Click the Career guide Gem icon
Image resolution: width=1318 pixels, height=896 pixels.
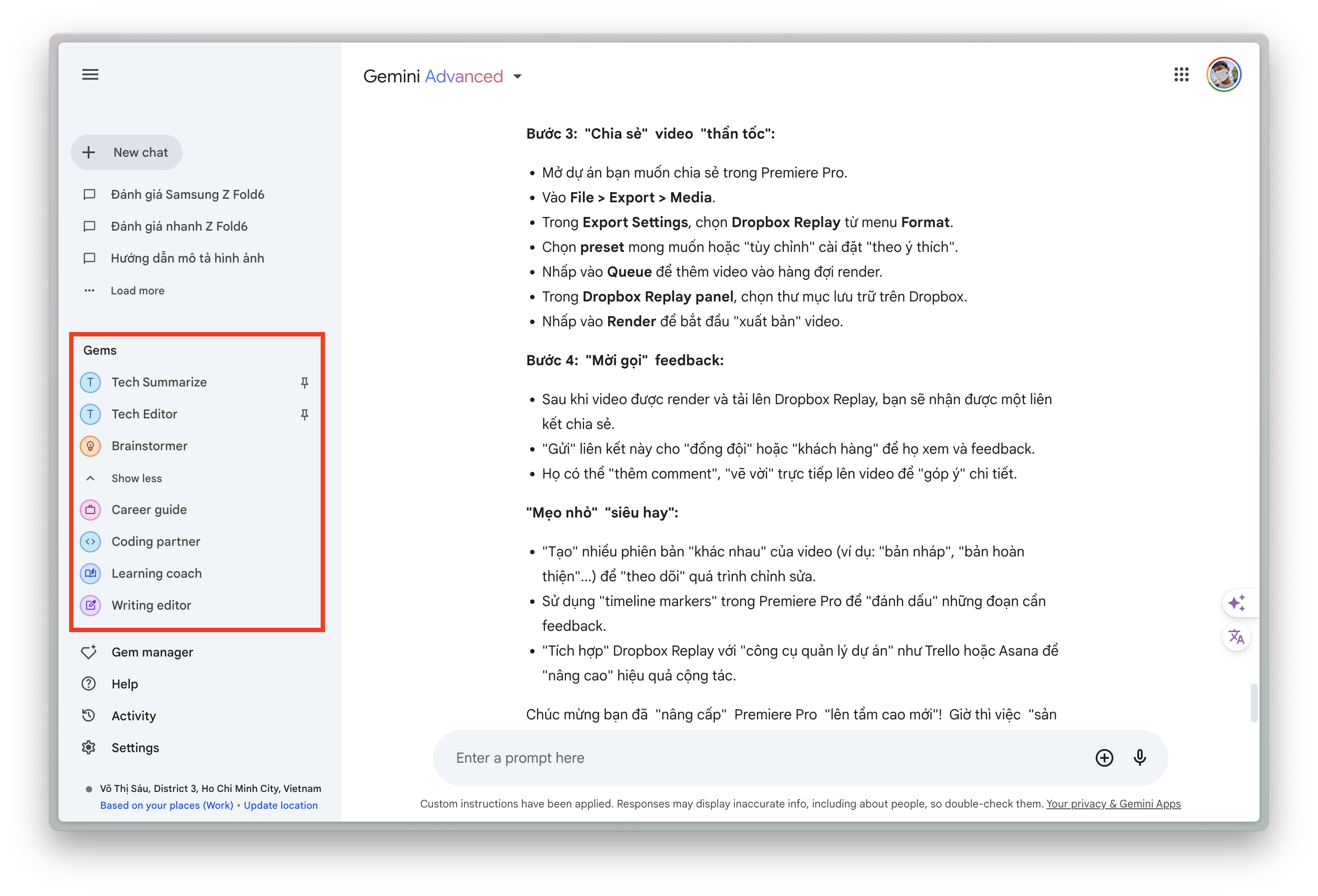tap(90, 509)
